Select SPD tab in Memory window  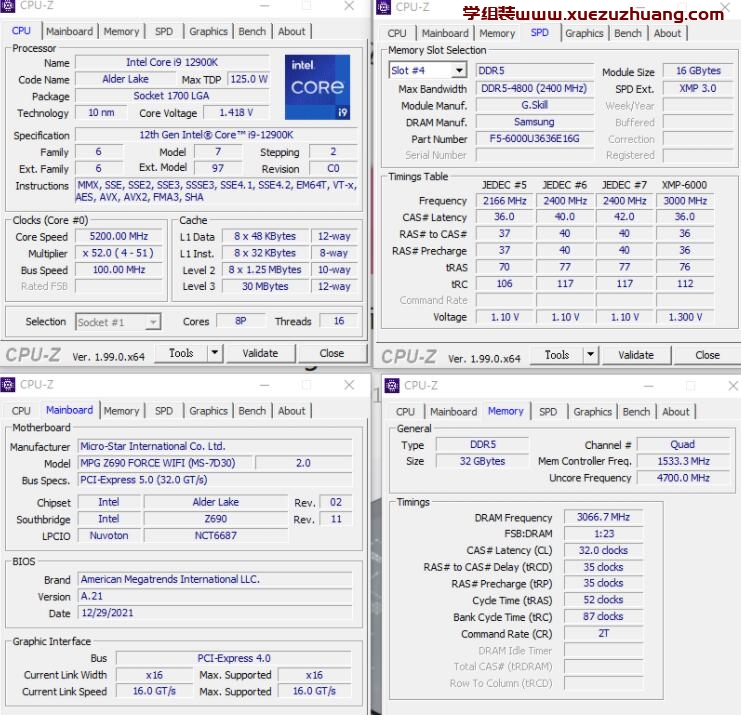(548, 412)
